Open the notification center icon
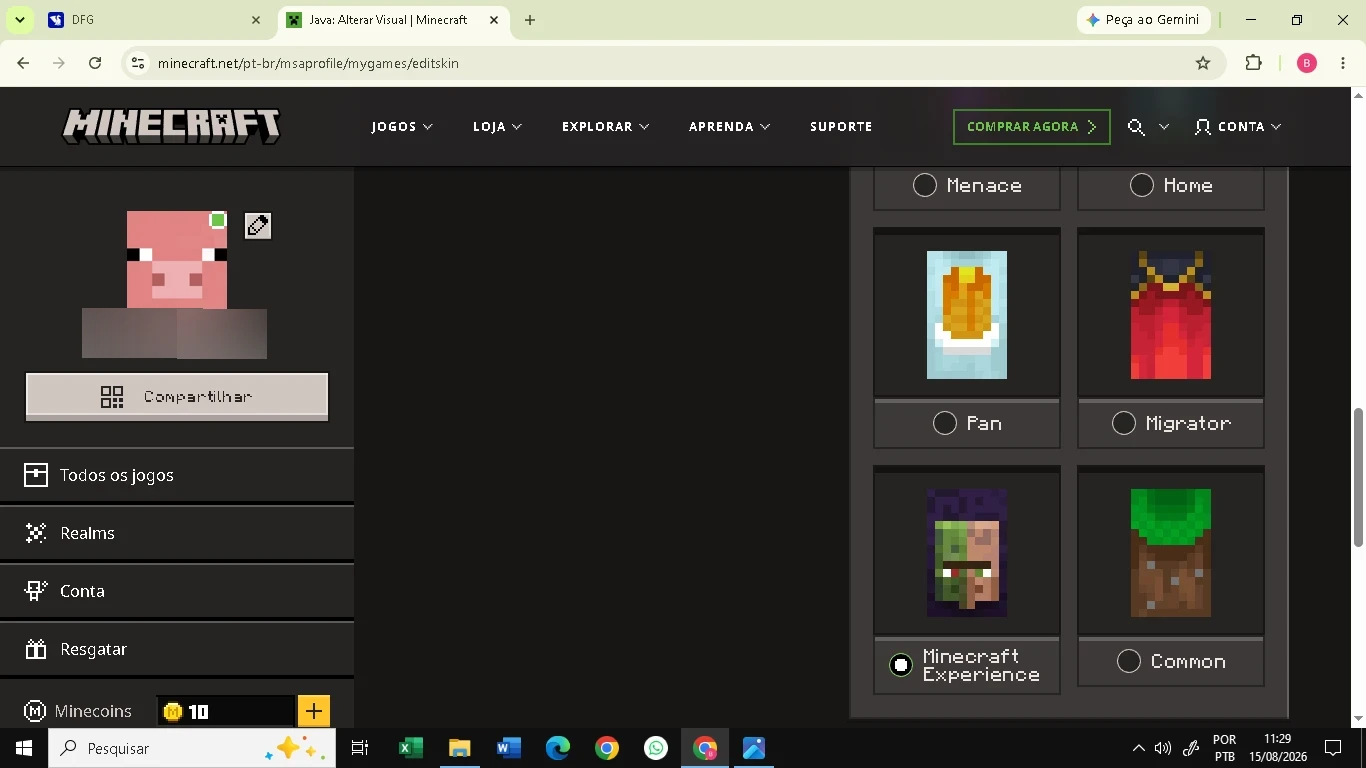This screenshot has height=768, width=1366. pyautogui.click(x=1333, y=748)
